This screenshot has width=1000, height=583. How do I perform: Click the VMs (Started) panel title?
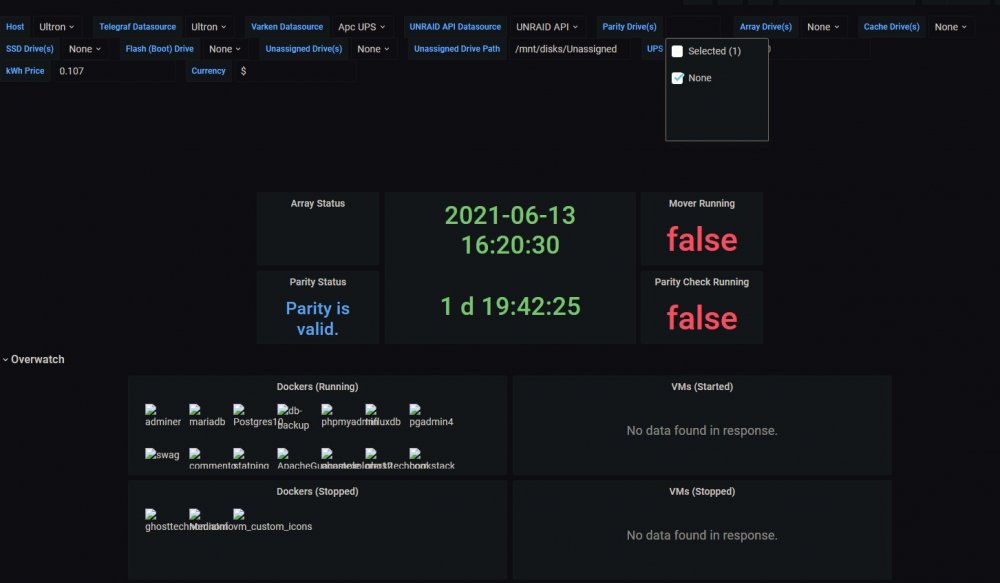[702, 387]
